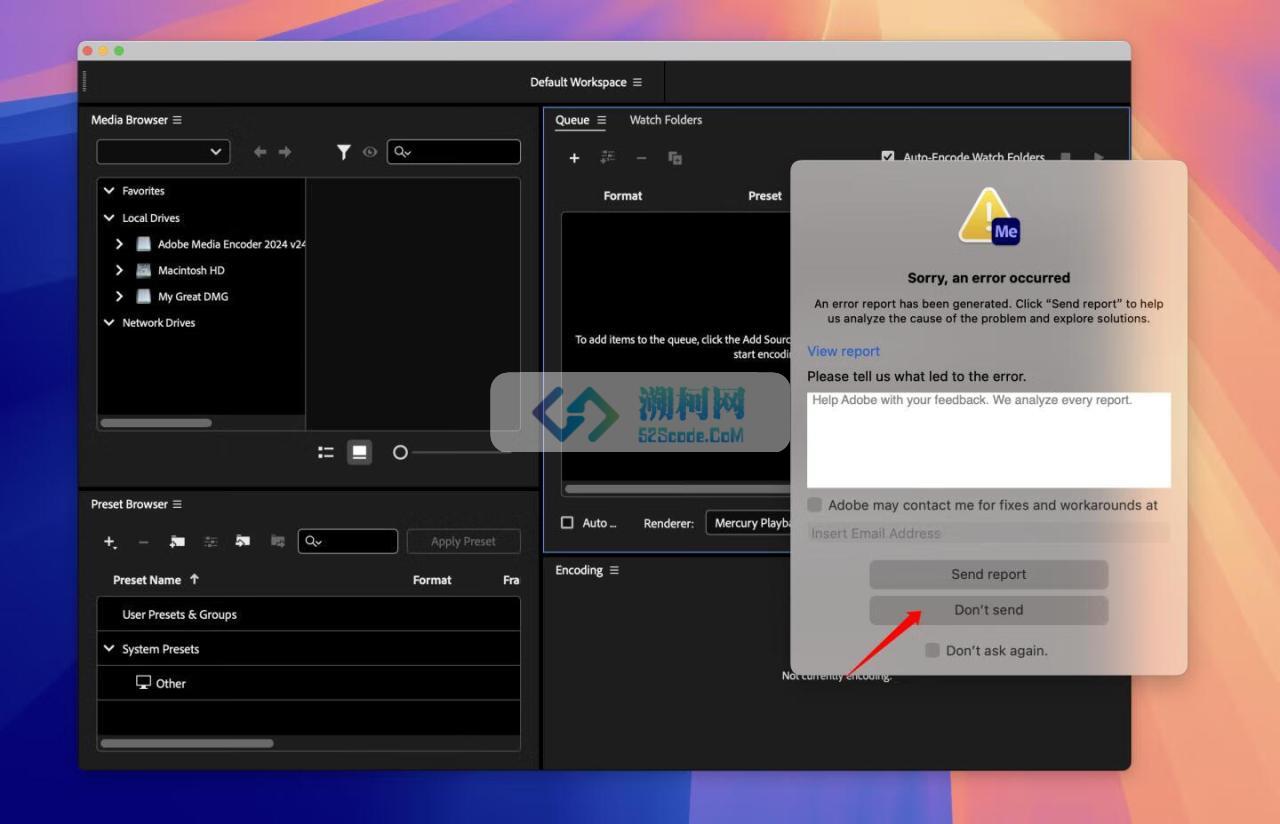Switch Media Browser to list view

[x=326, y=452]
